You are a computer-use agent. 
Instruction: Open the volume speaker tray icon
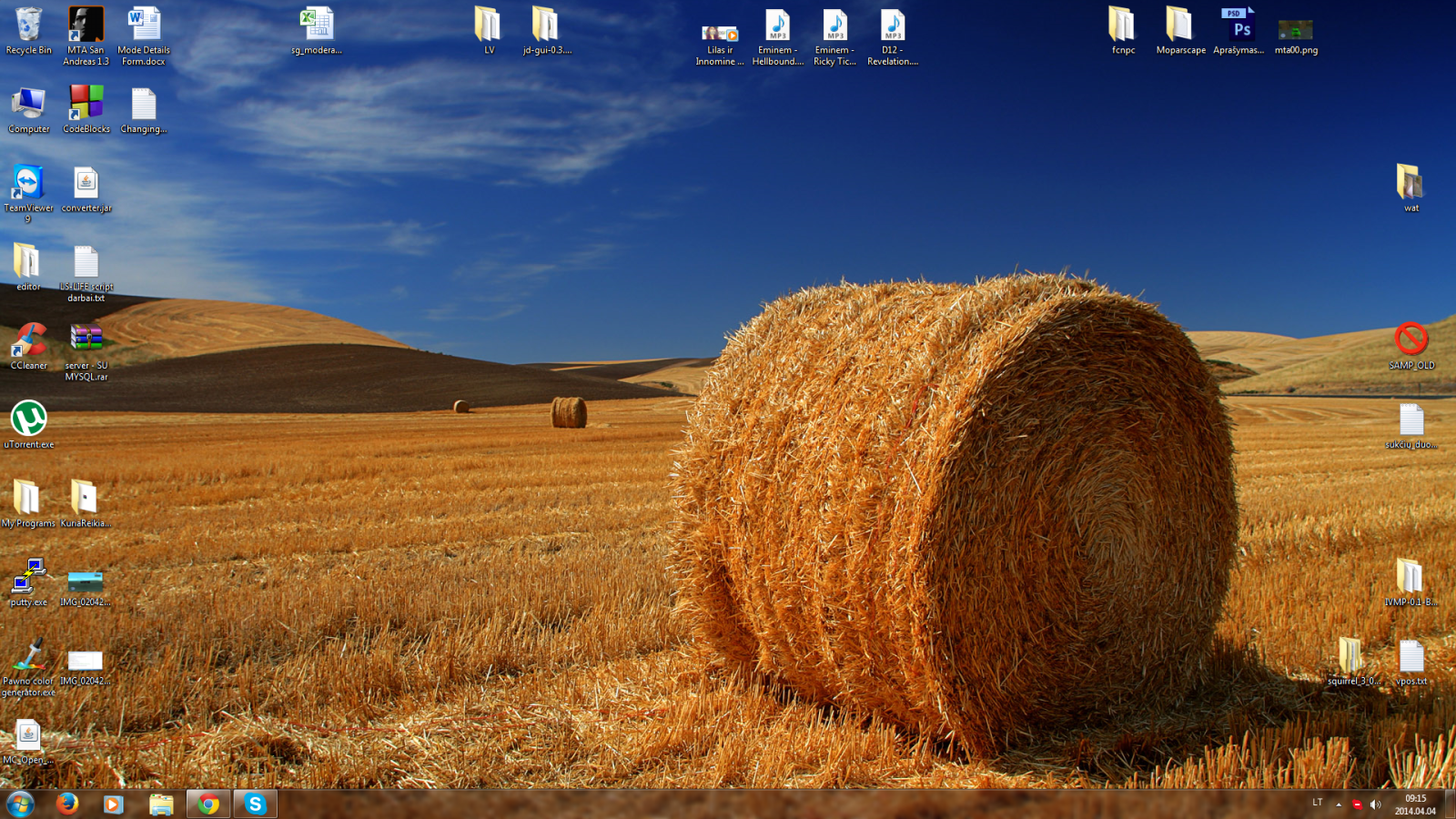click(1375, 804)
